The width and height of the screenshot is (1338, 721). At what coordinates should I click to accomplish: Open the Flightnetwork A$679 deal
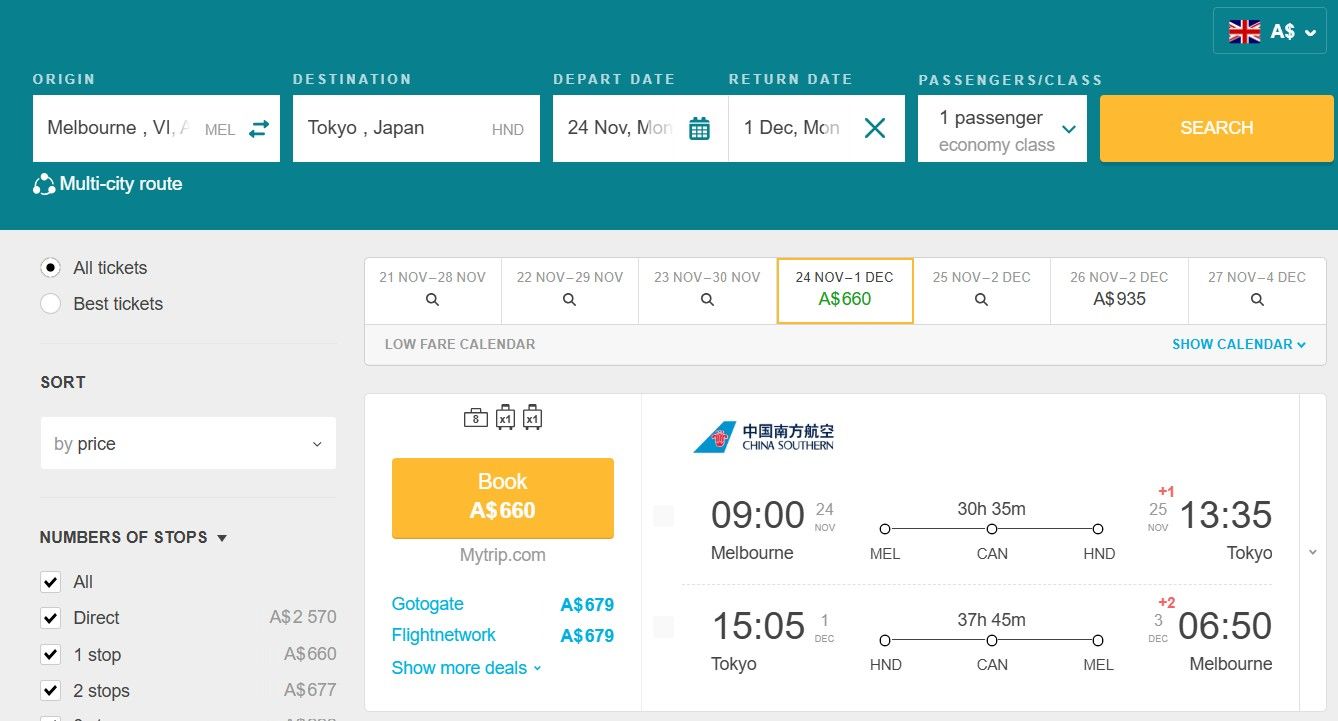[503, 636]
